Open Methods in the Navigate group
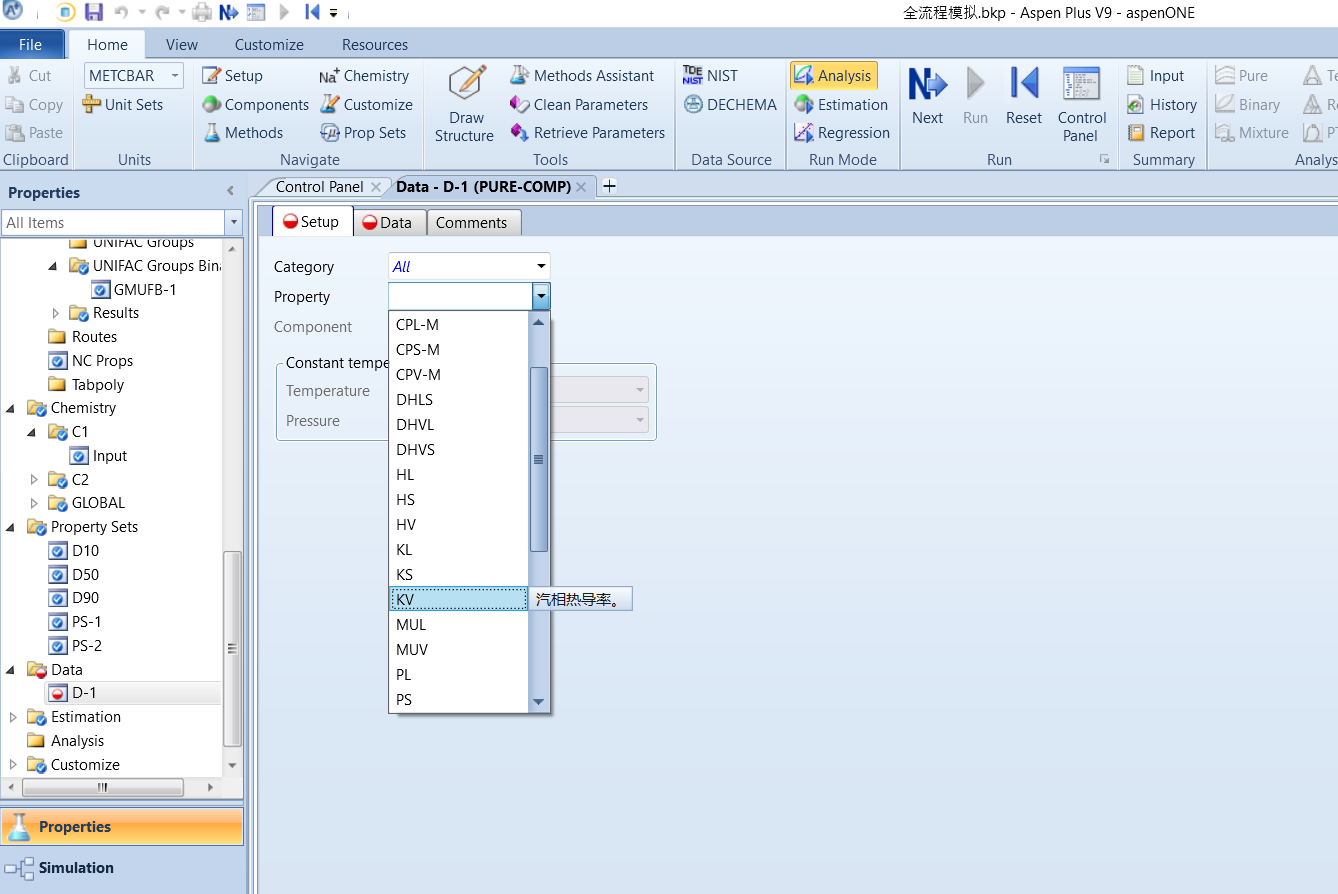1338x894 pixels. 243,133
